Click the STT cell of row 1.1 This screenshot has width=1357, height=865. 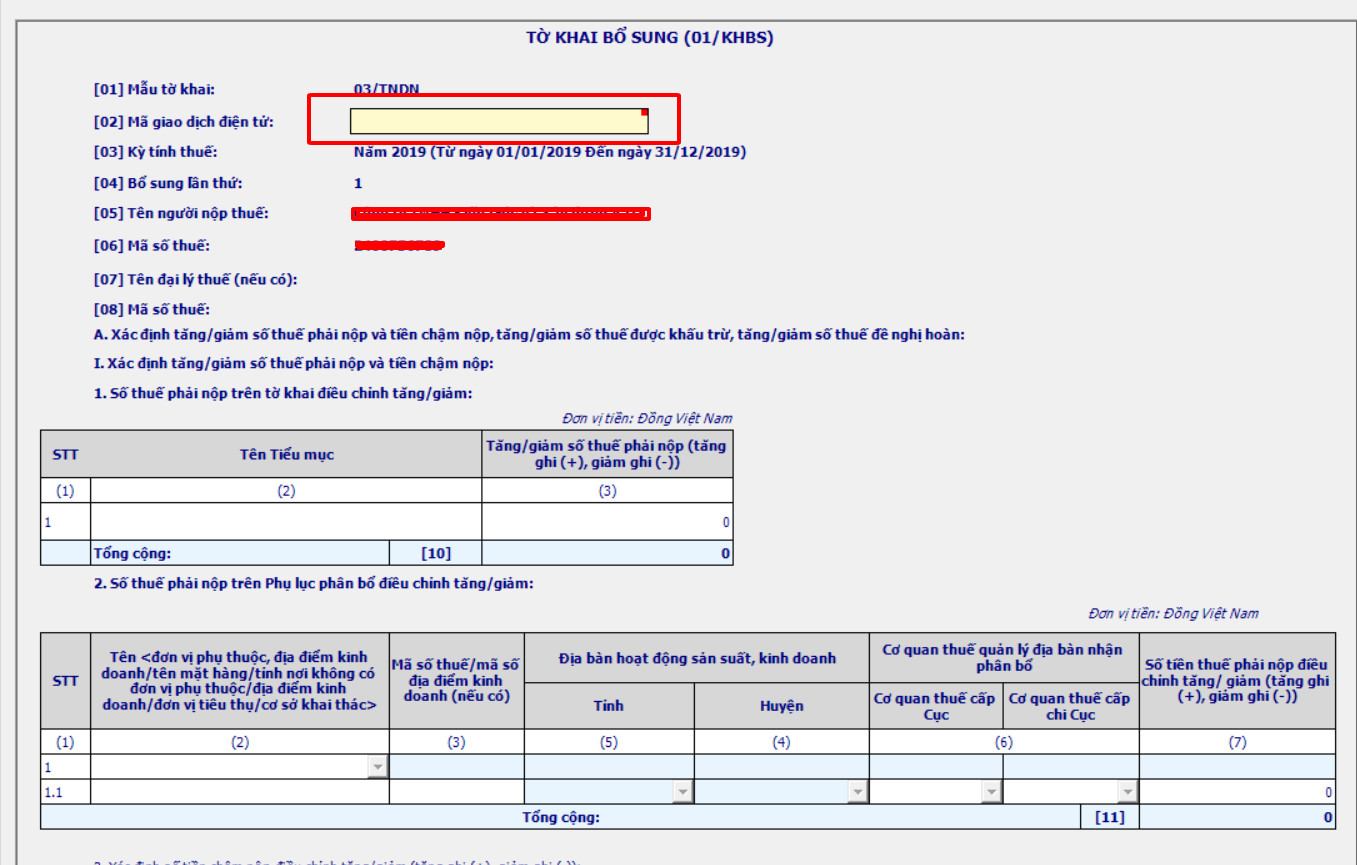click(x=65, y=792)
